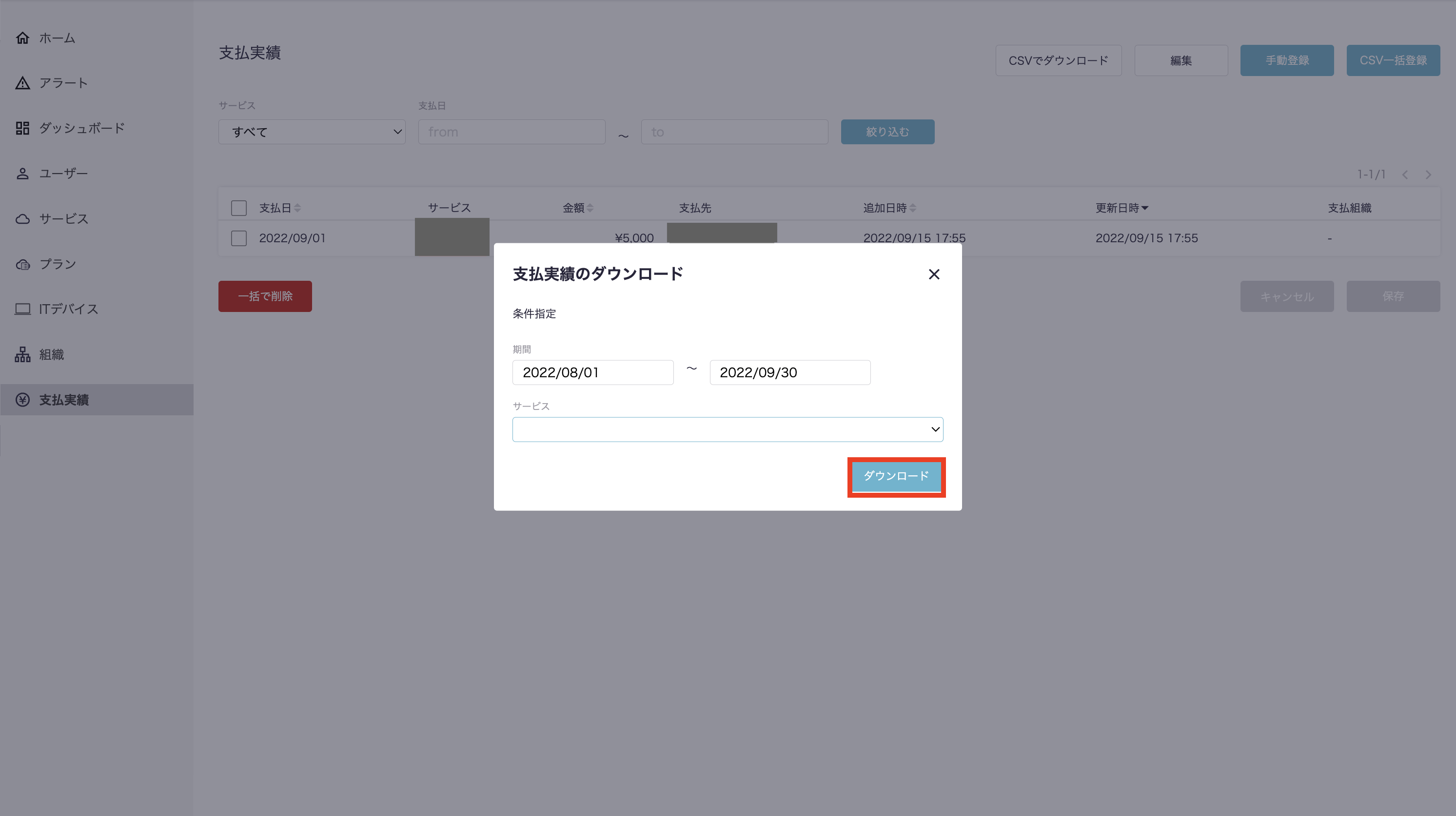Tick the select-all checkbox in table header

pyautogui.click(x=238, y=208)
